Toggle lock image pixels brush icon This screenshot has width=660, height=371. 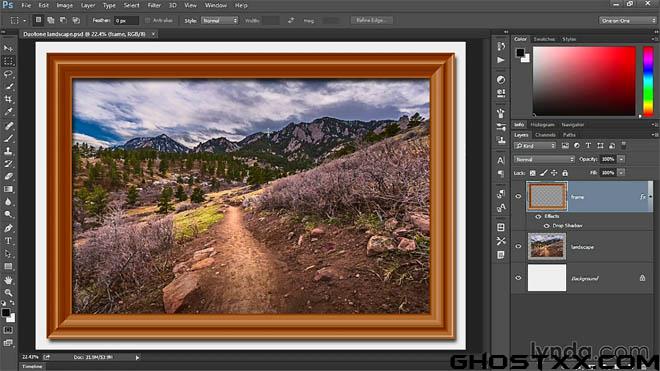click(543, 173)
